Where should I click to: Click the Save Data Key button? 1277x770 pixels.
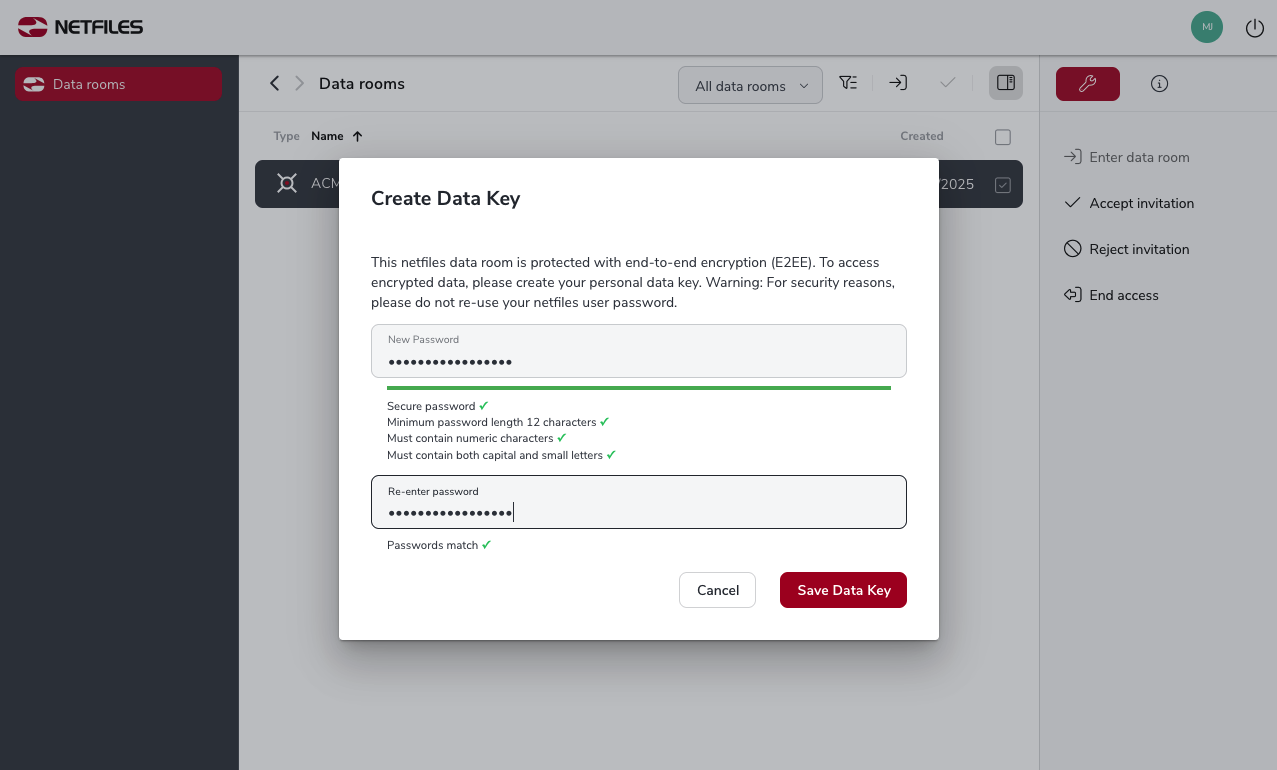tap(843, 590)
